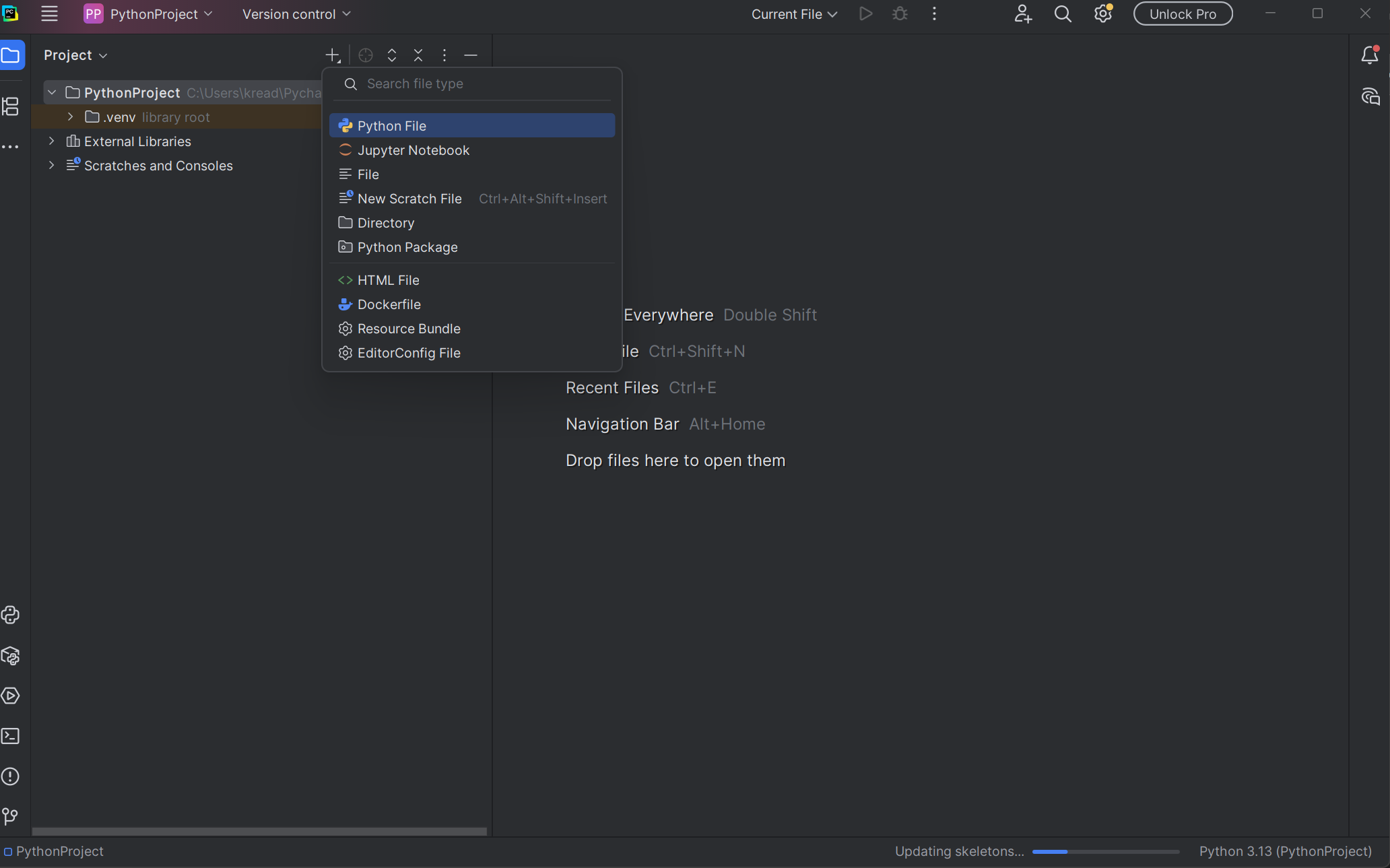Open the main hamburger menu
This screenshot has width=1390, height=868.
click(x=49, y=13)
